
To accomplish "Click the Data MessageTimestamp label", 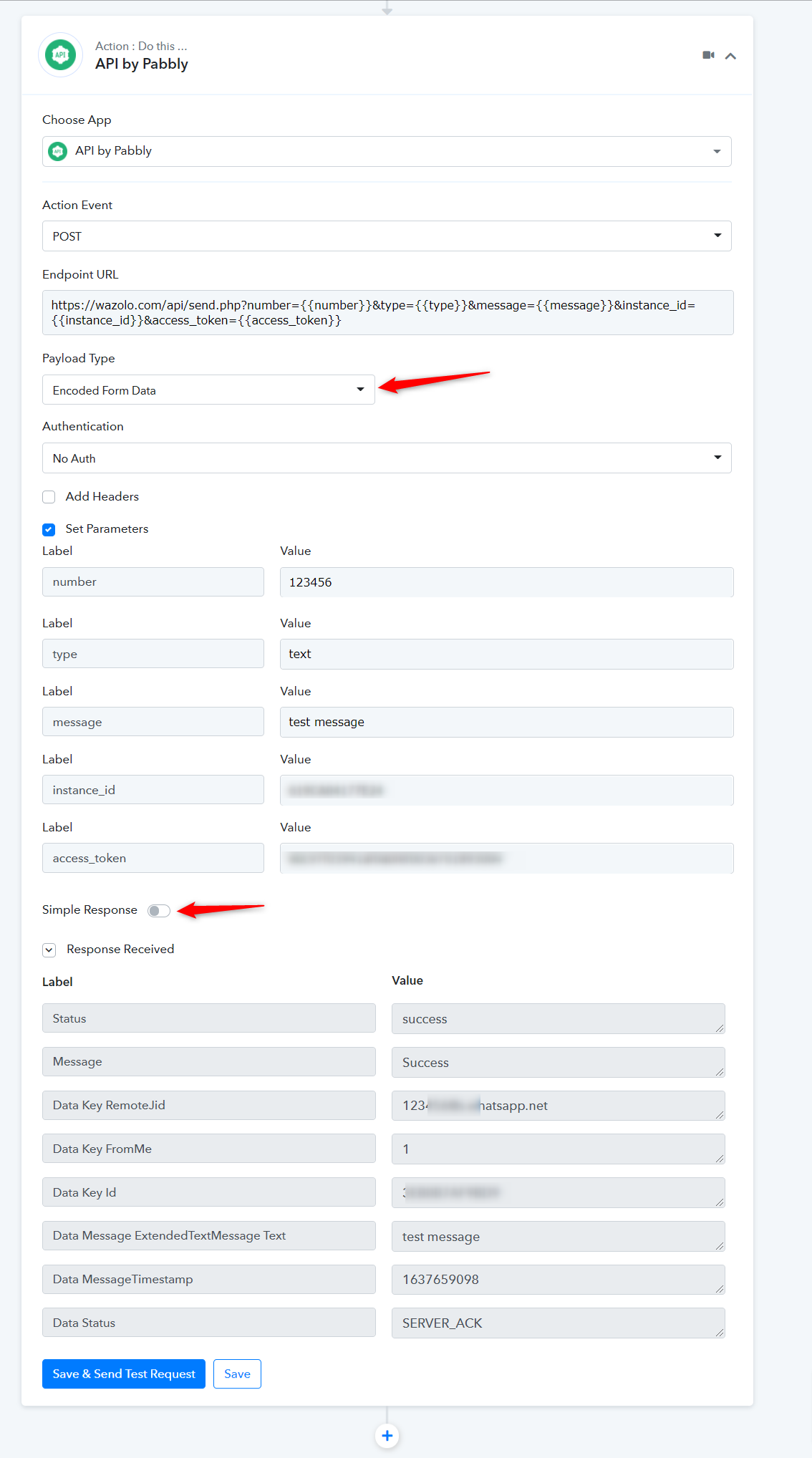I will coord(209,1280).
